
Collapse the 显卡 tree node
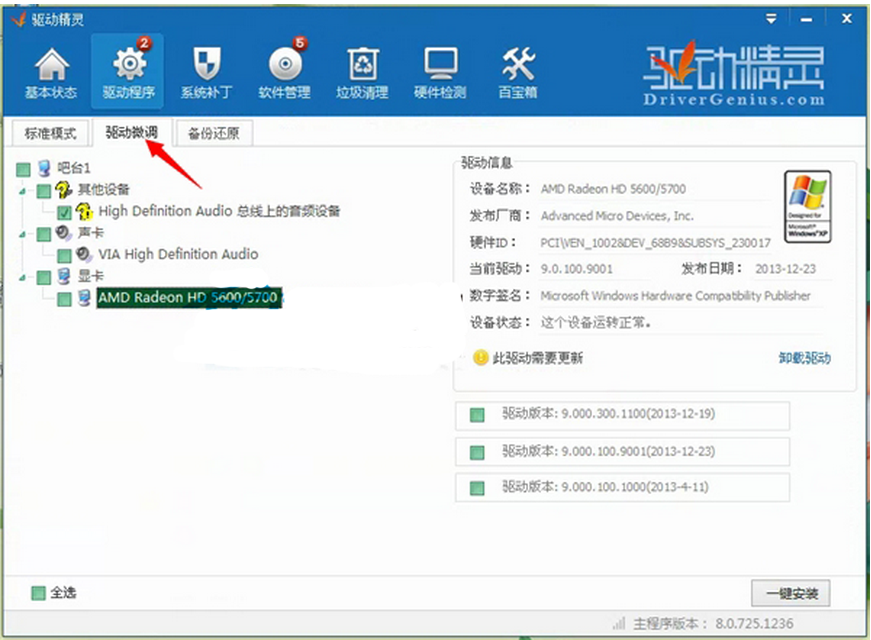23,277
